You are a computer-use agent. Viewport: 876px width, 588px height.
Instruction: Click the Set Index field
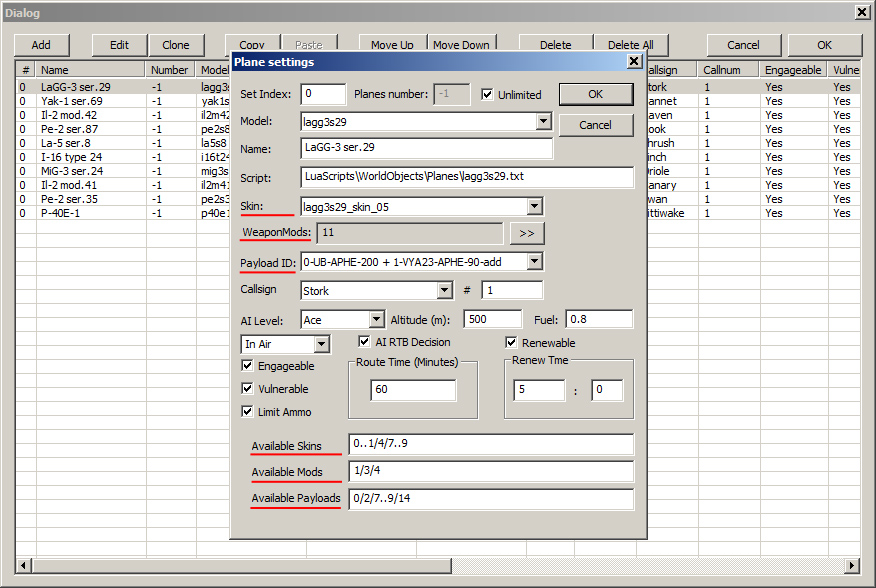[323, 94]
